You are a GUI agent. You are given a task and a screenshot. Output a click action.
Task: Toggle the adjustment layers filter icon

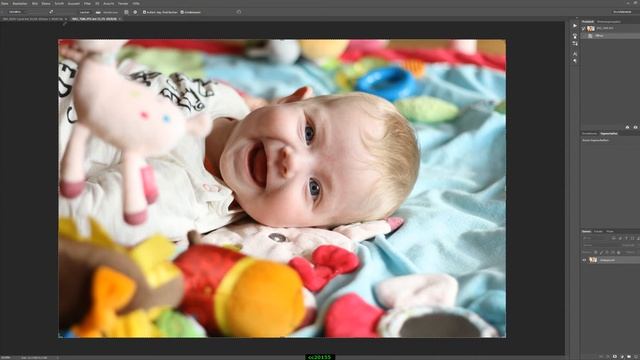point(620,238)
